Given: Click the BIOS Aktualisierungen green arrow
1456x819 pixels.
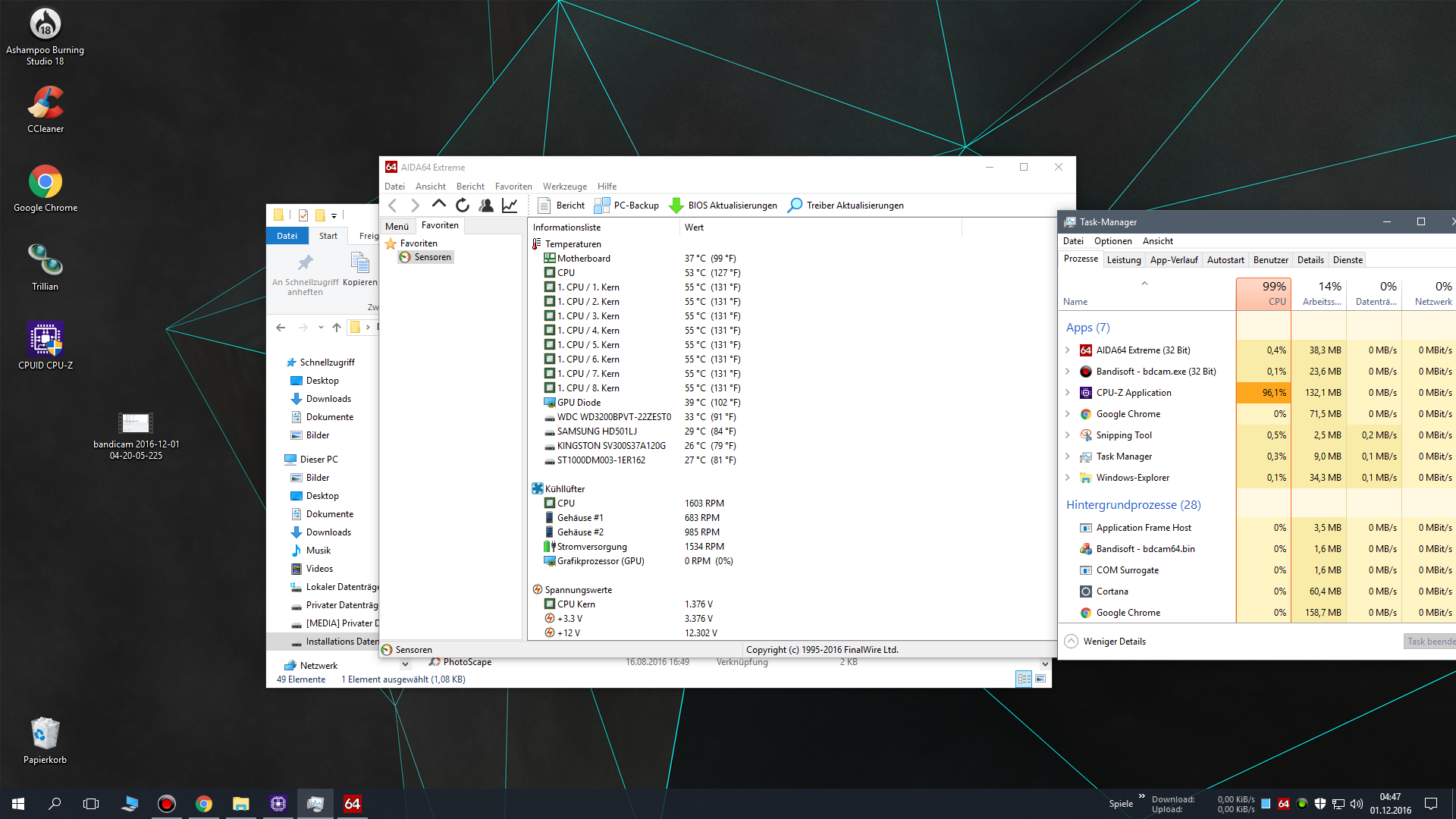Looking at the screenshot, I should [676, 206].
